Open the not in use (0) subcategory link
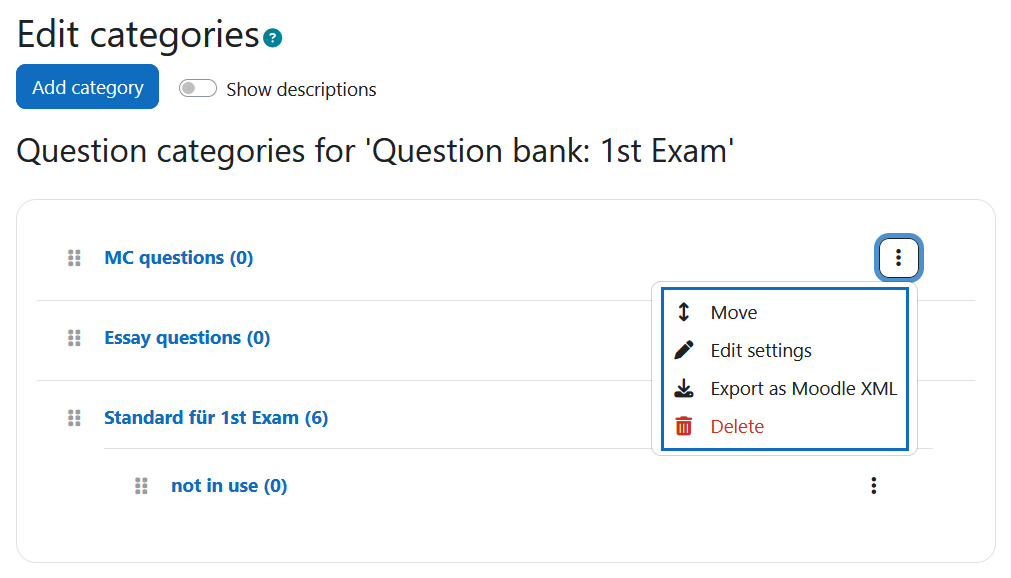This screenshot has height=578, width=1011. click(229, 486)
